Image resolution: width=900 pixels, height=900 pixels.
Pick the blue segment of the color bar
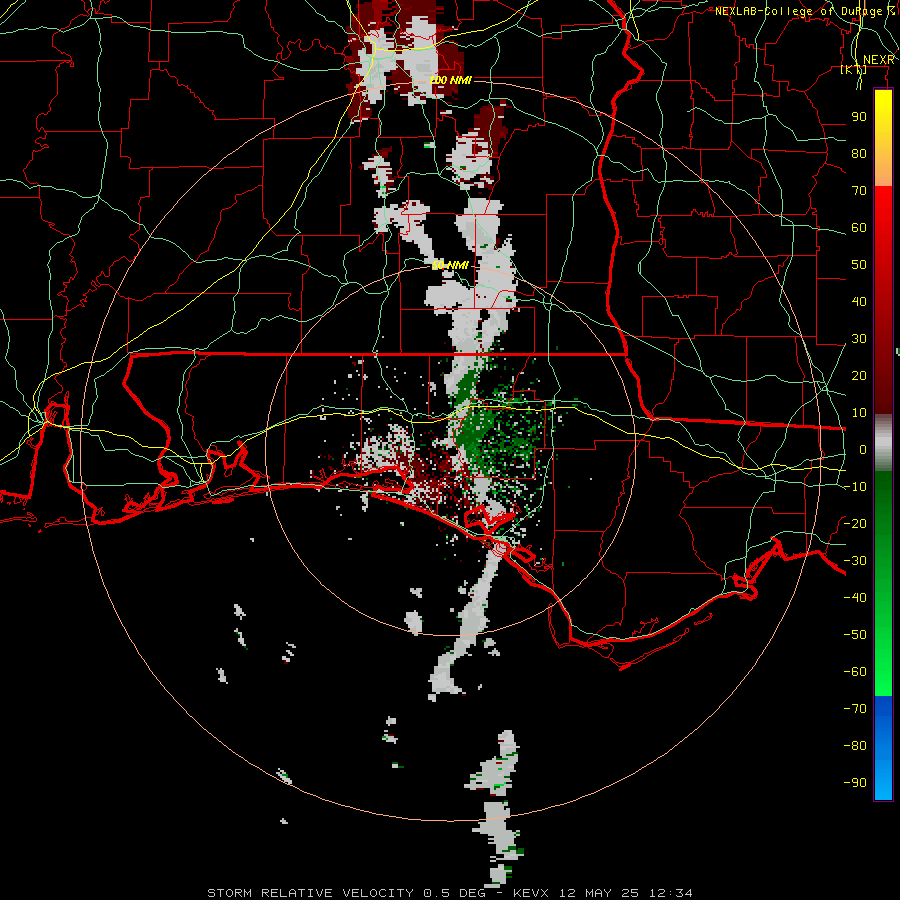[883, 747]
